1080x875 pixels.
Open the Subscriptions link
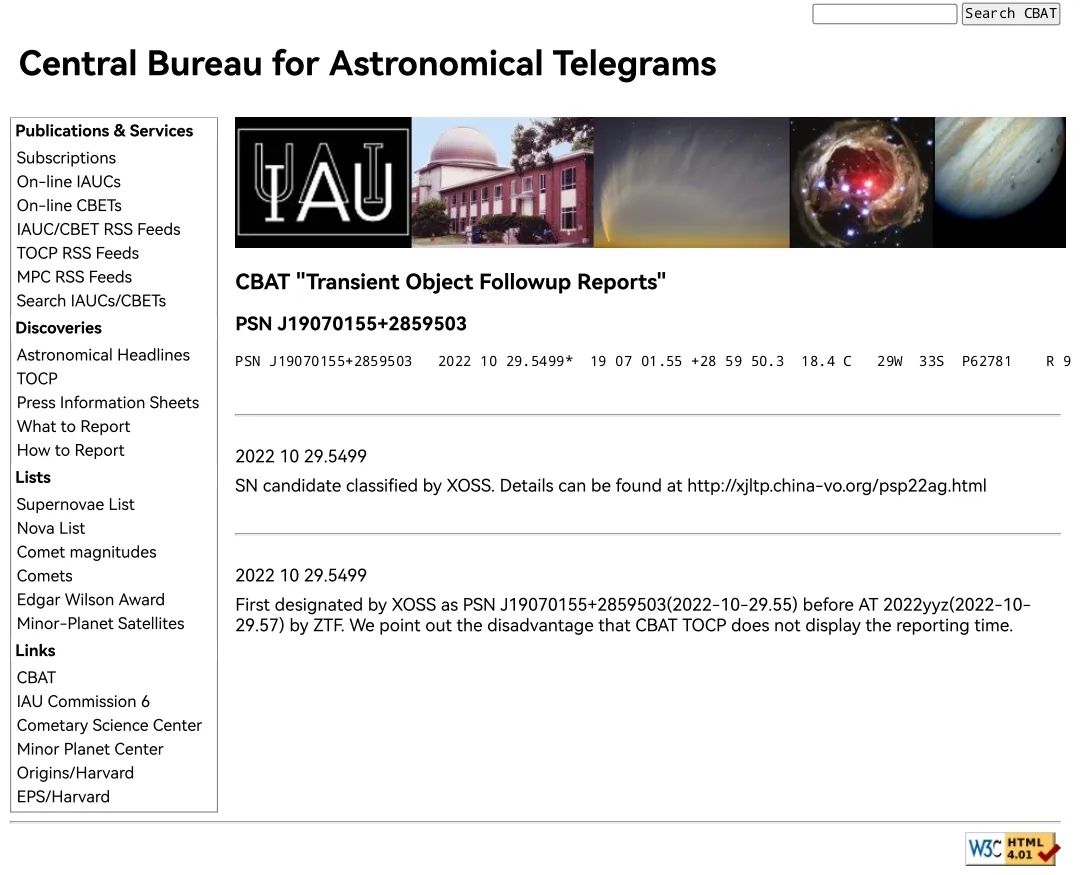tap(66, 158)
